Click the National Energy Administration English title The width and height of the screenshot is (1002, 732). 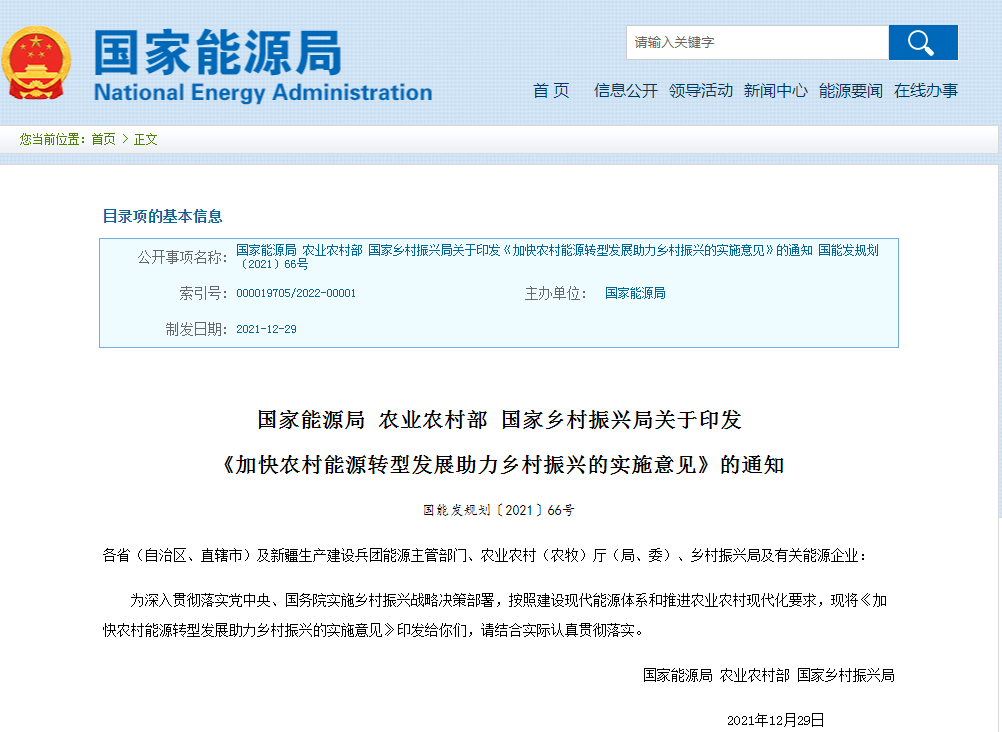point(263,93)
